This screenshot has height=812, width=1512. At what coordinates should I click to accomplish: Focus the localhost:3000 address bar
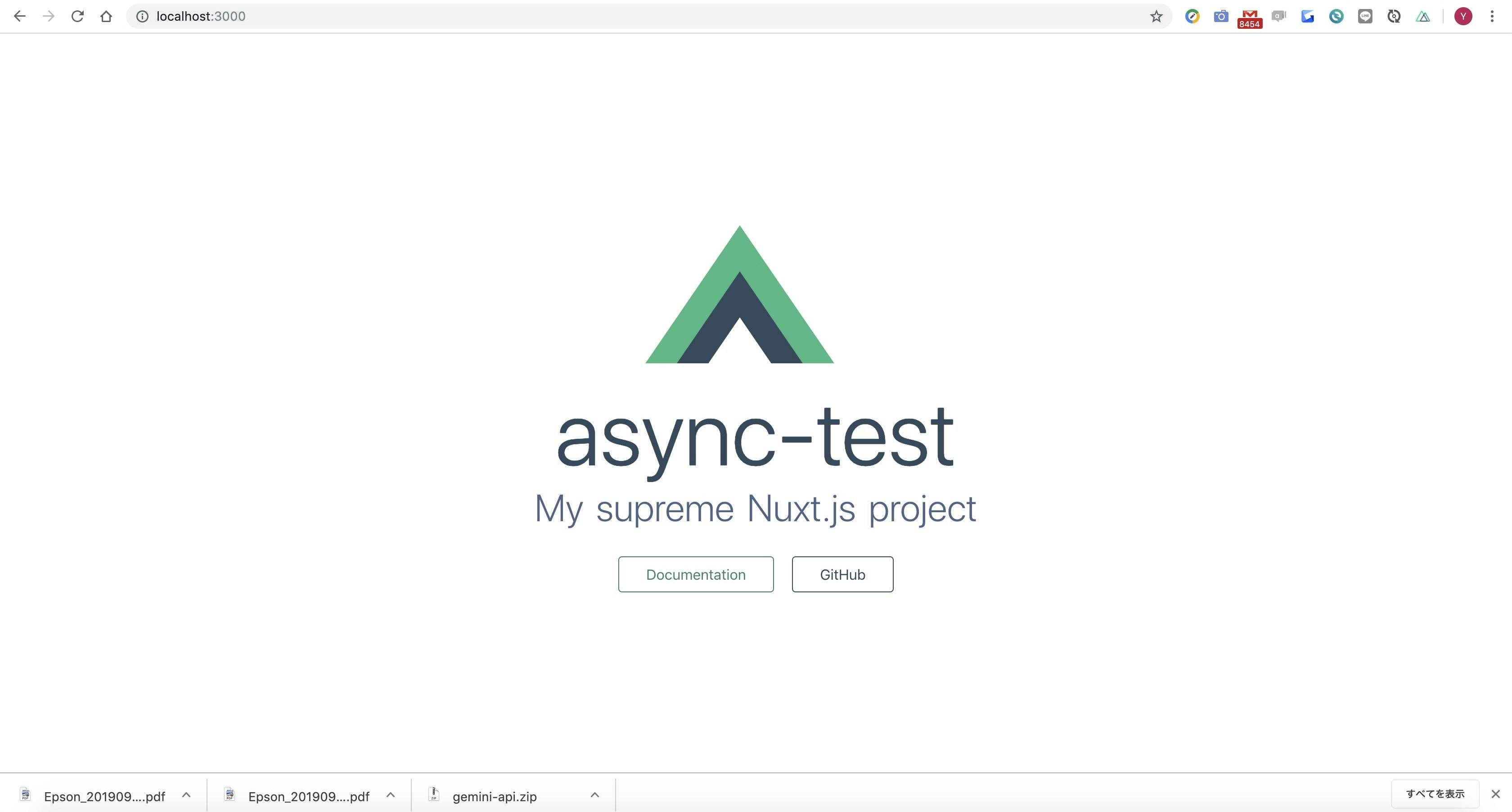click(x=587, y=17)
